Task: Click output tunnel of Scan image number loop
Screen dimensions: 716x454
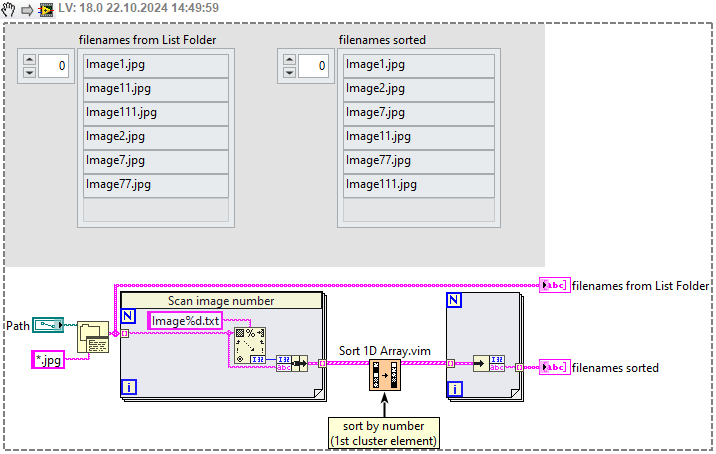Action: 322,364
